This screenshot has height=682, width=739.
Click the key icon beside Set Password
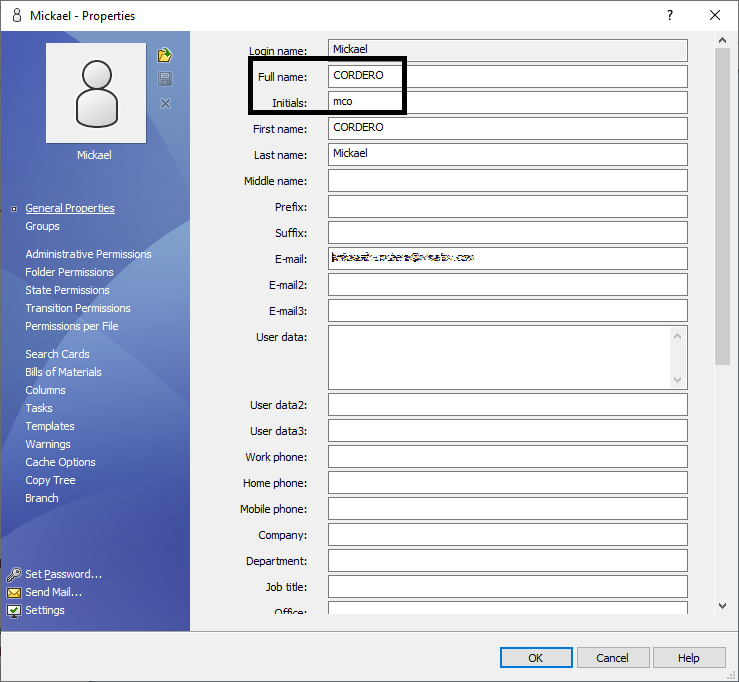pyautogui.click(x=14, y=575)
